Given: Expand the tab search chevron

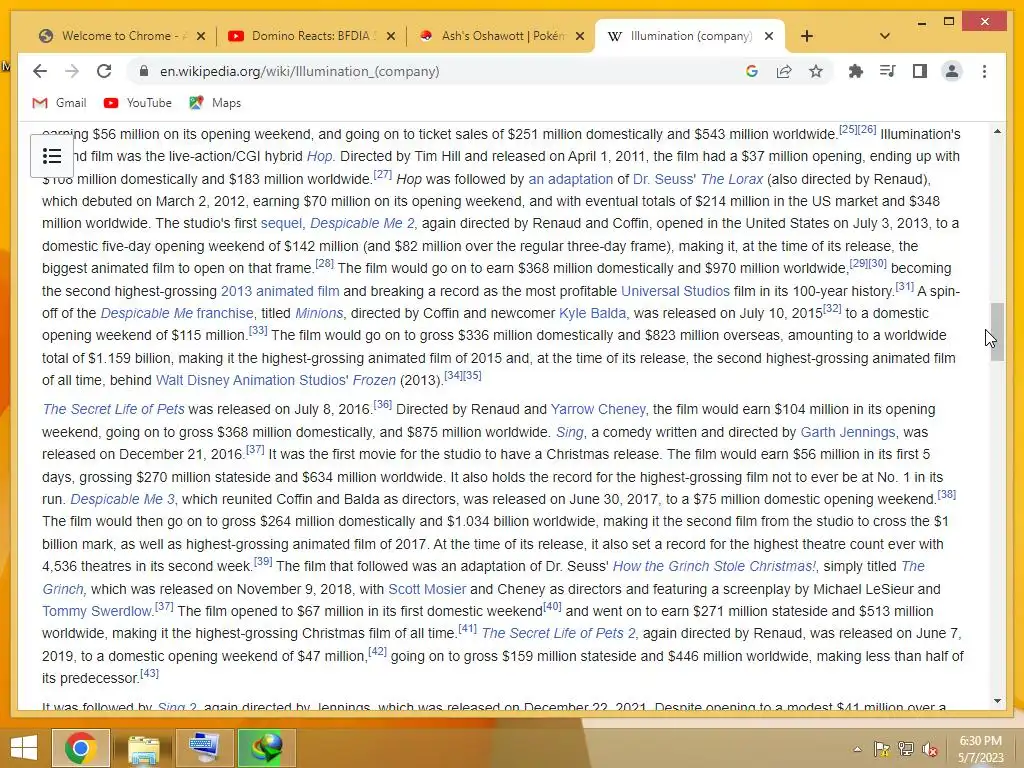Looking at the screenshot, I should tap(885, 36).
